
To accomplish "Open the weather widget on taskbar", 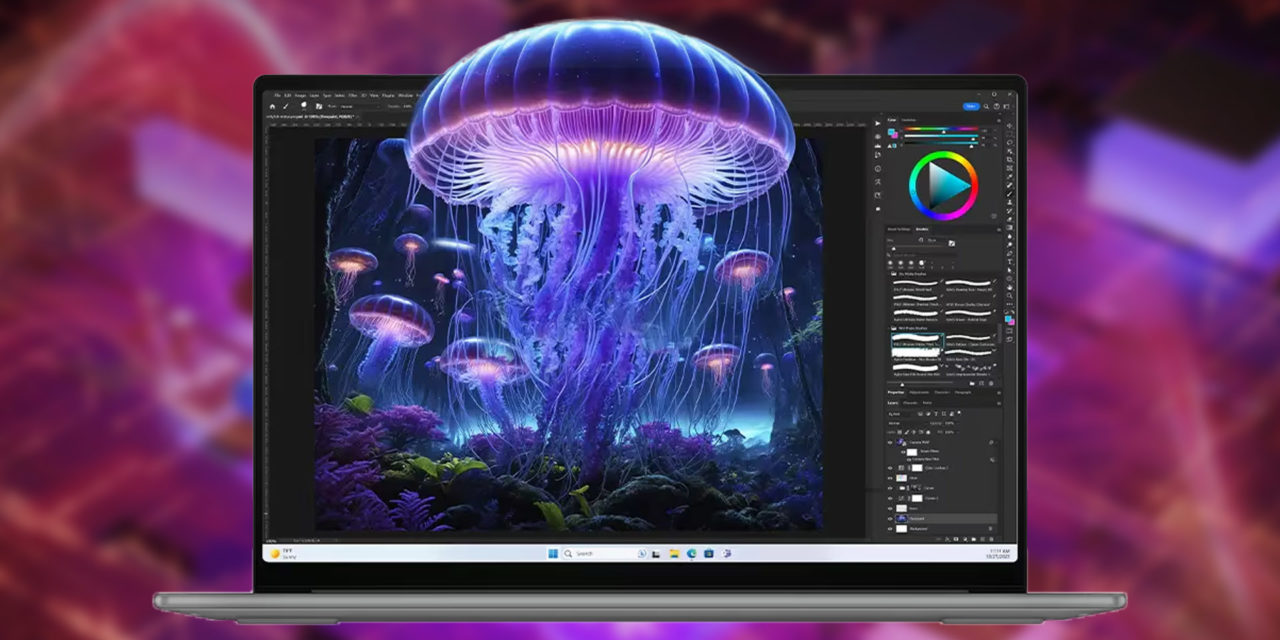I will click(x=283, y=553).
